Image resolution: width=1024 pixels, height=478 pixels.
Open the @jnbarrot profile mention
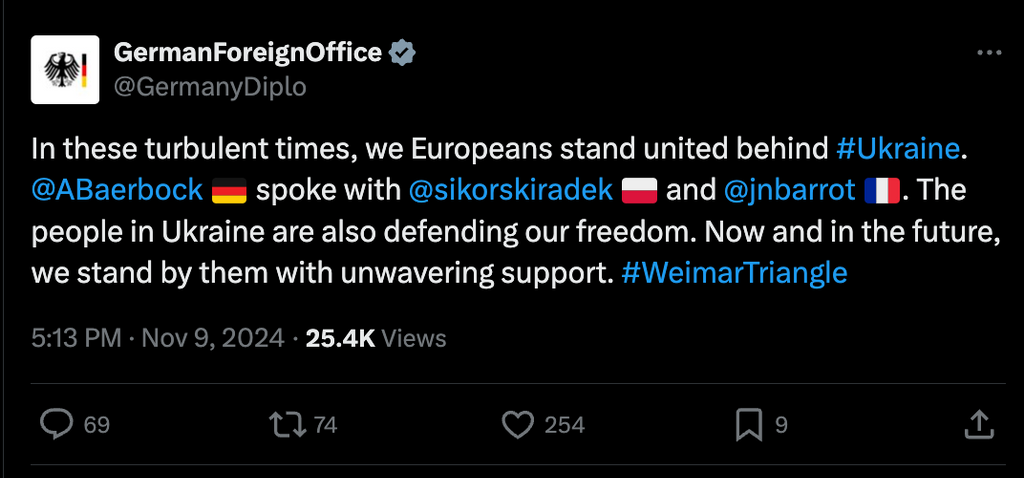pyautogui.click(x=790, y=191)
